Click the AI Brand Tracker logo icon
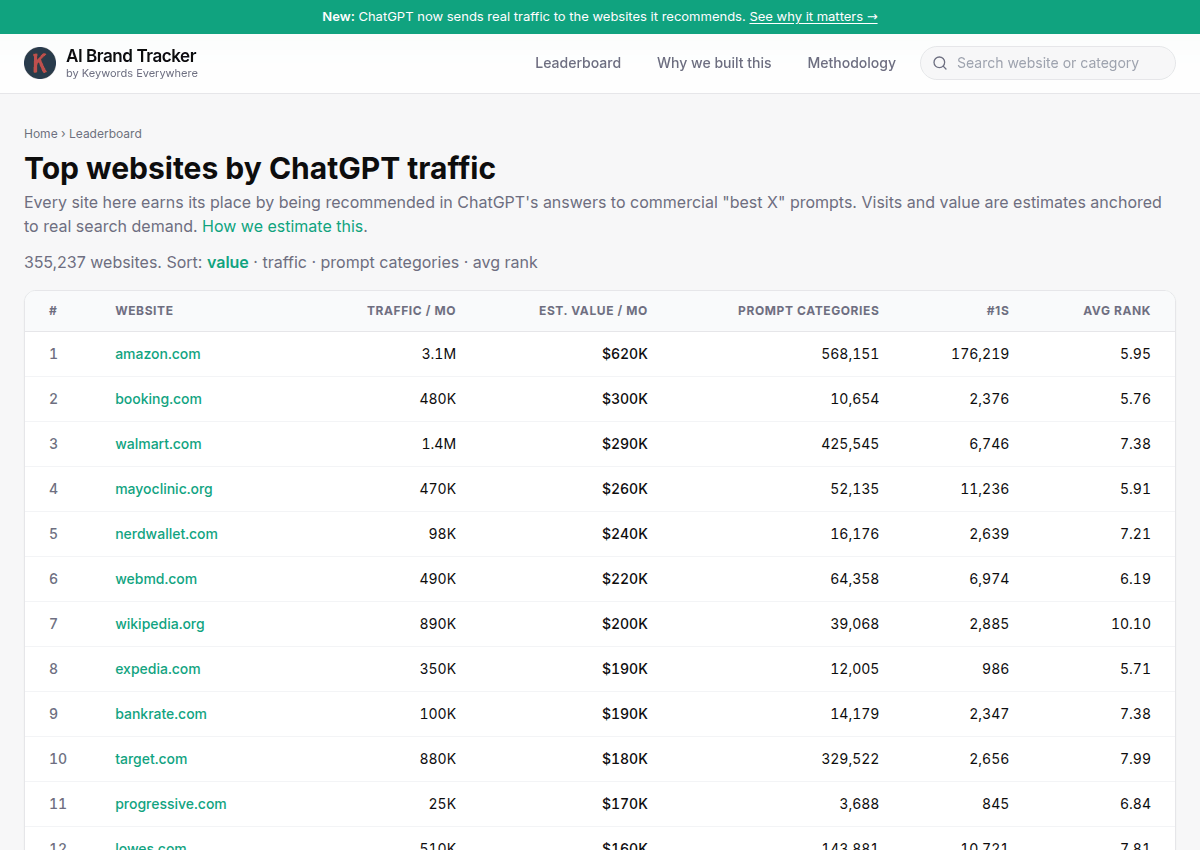The height and width of the screenshot is (850, 1200). (40, 63)
